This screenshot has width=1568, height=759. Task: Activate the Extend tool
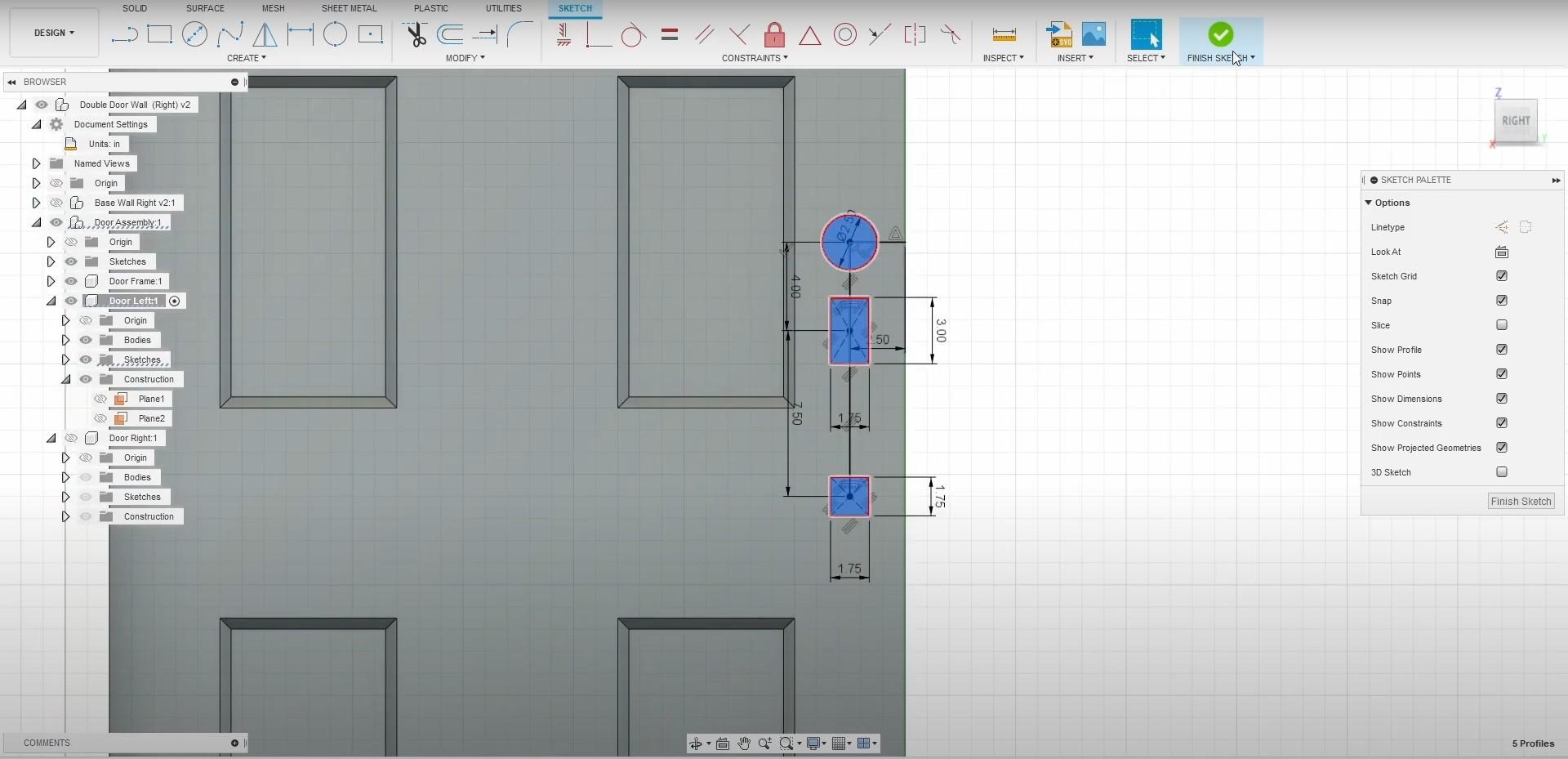[x=485, y=34]
